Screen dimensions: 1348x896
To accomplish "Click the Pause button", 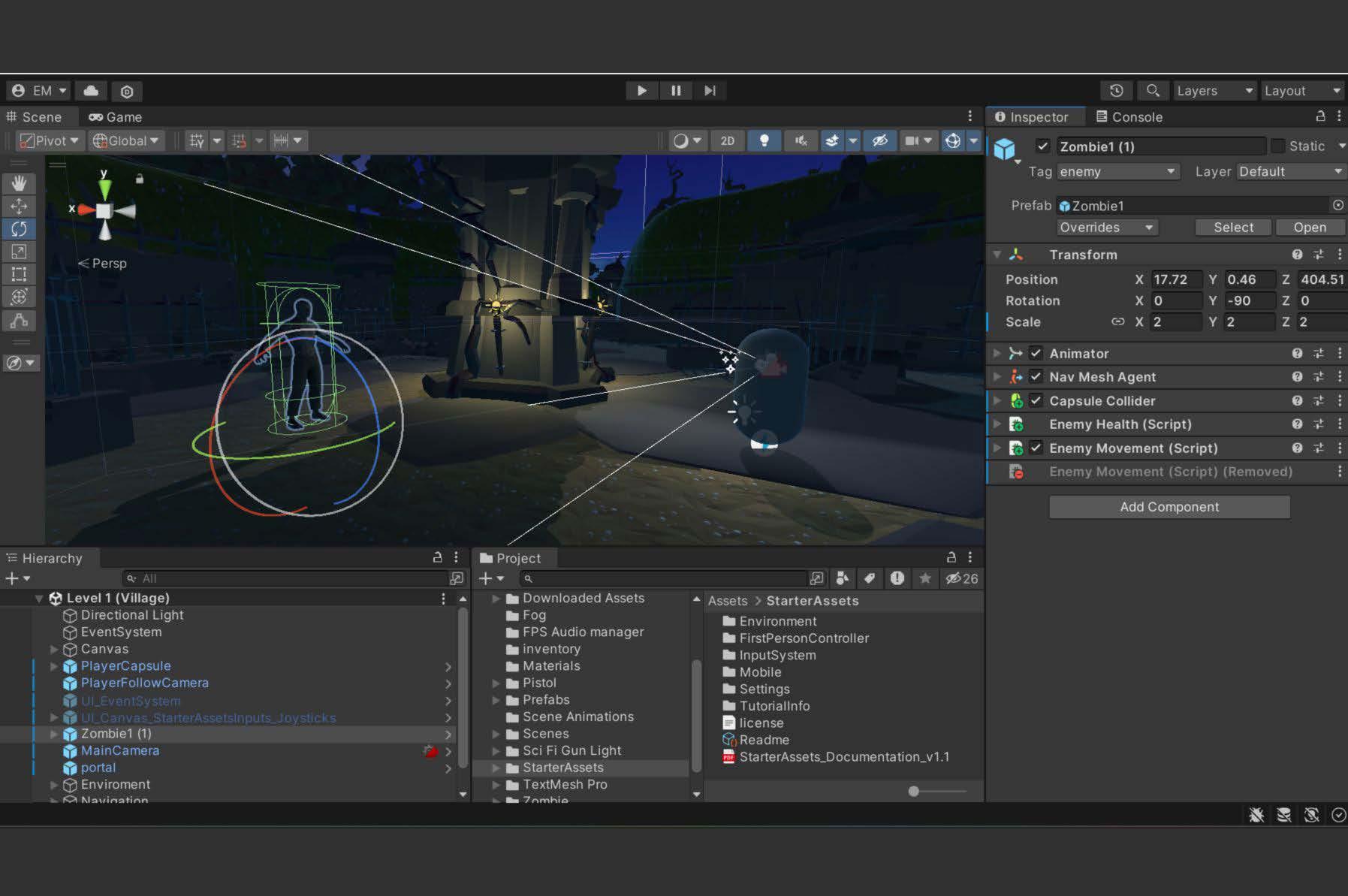I will (x=676, y=91).
